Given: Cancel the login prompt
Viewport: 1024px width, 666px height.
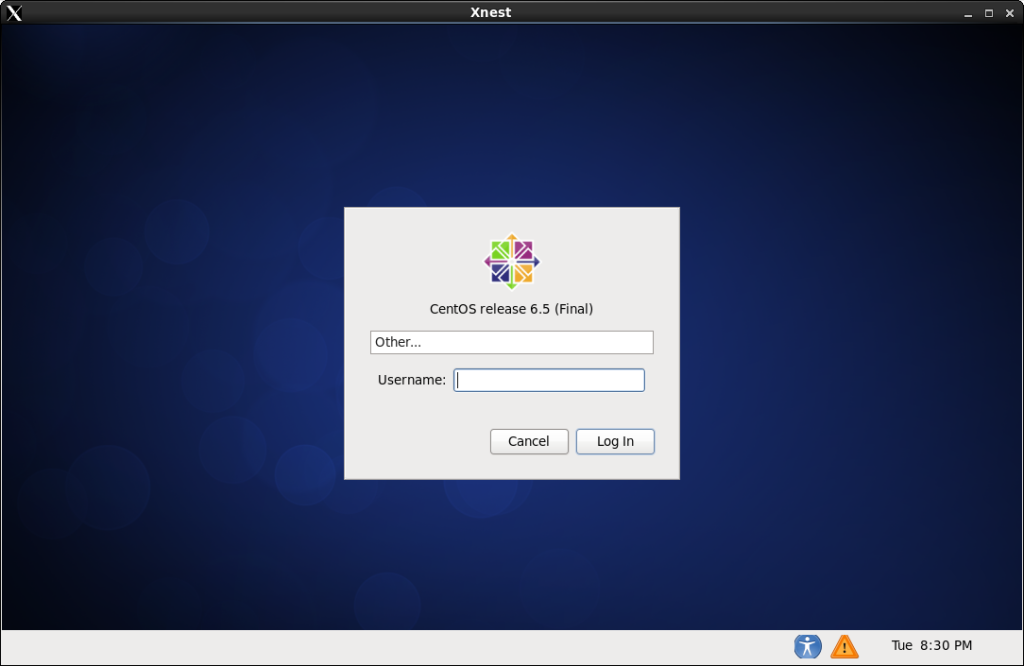Looking at the screenshot, I should 529,441.
